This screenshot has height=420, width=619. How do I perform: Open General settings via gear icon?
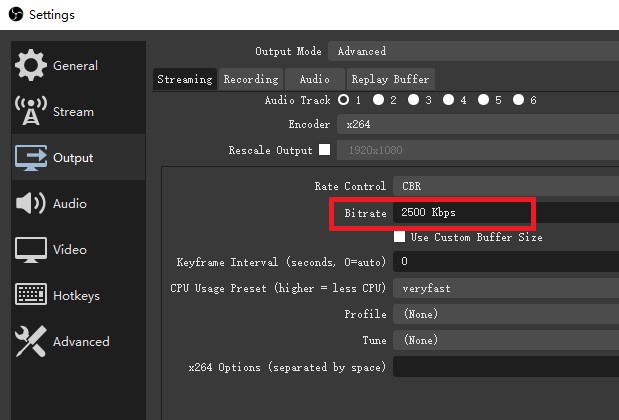(x=30, y=65)
